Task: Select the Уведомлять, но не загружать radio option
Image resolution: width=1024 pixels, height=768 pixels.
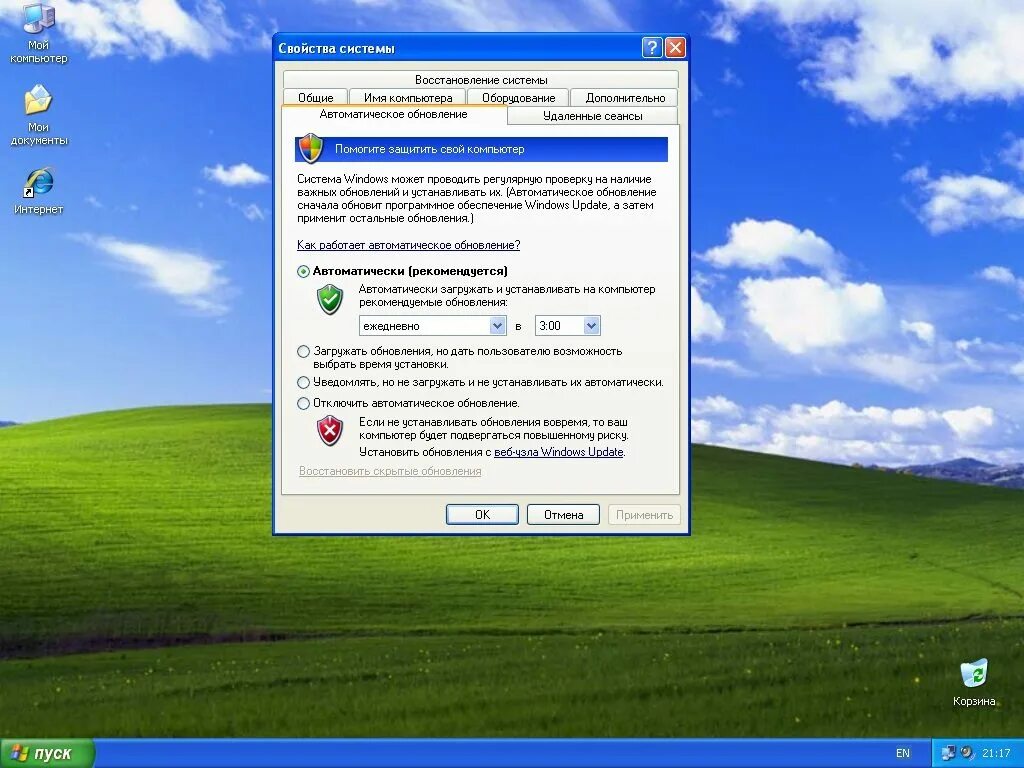Action: coord(303,382)
